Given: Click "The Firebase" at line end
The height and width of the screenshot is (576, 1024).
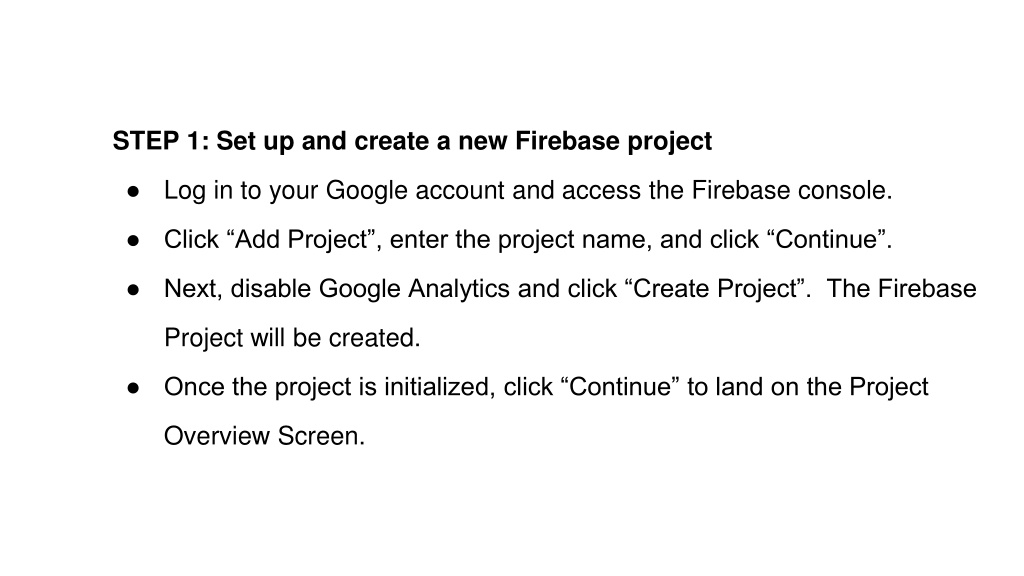Looking at the screenshot, I should (x=901, y=289).
